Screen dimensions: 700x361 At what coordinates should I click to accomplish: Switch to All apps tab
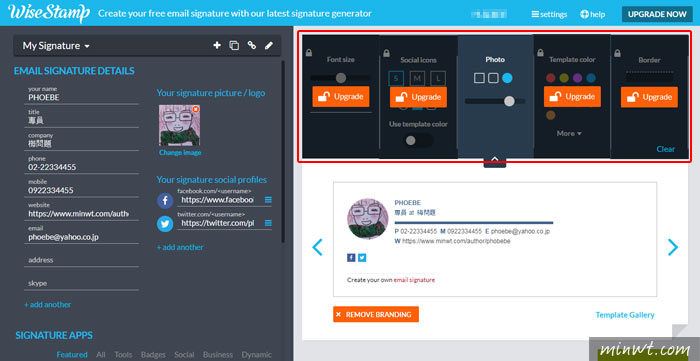tap(101, 355)
